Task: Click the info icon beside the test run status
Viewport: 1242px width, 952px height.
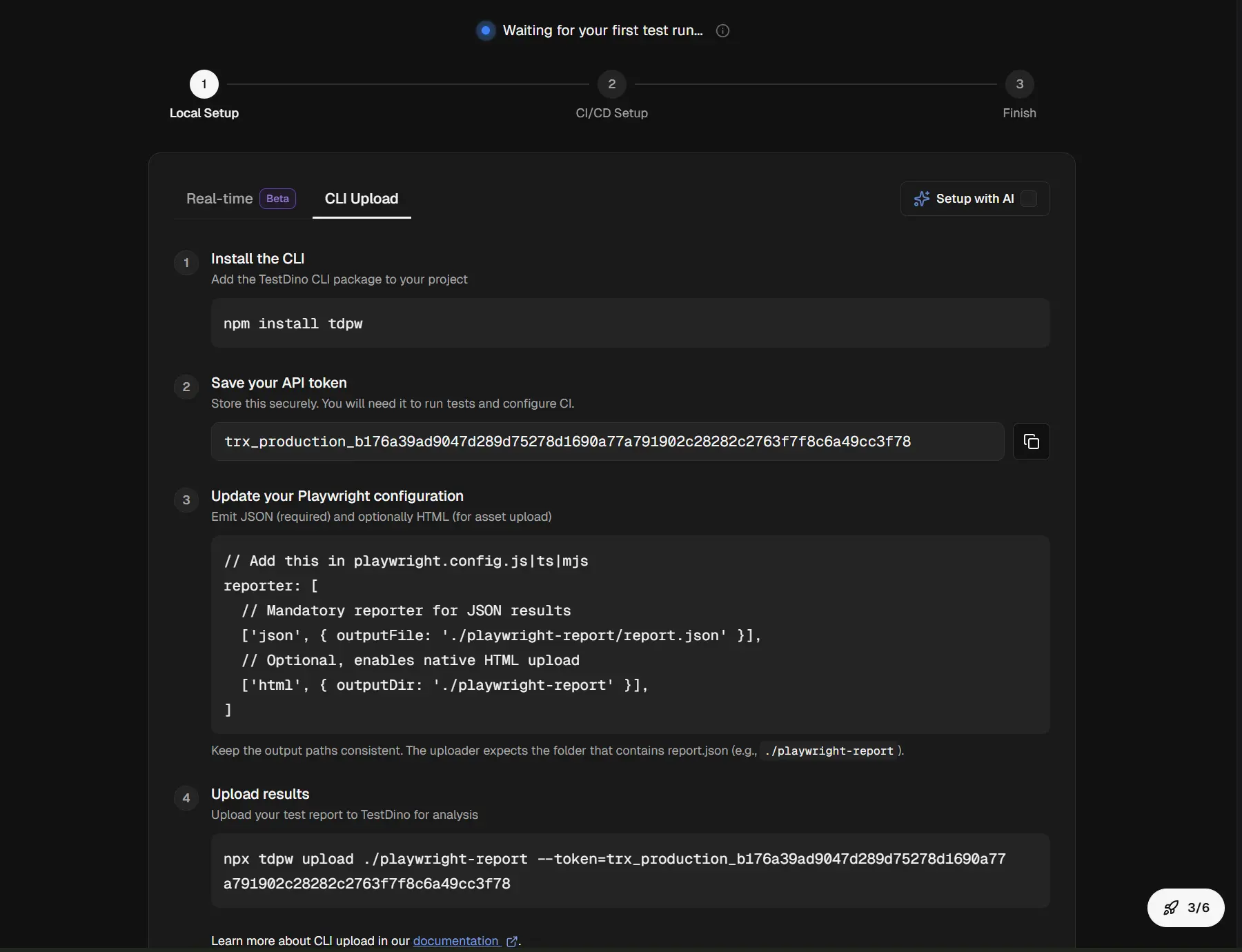Action: point(722,30)
